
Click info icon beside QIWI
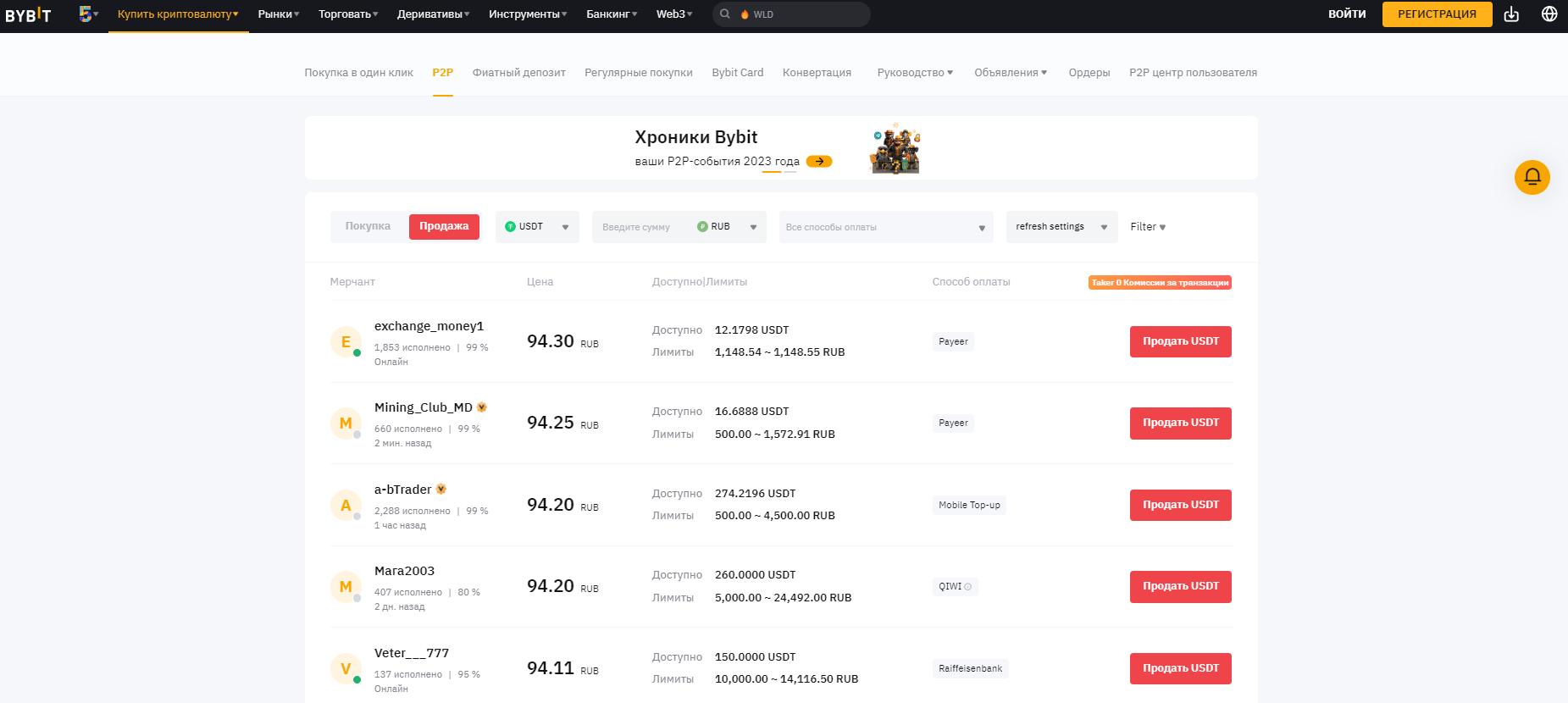(968, 586)
